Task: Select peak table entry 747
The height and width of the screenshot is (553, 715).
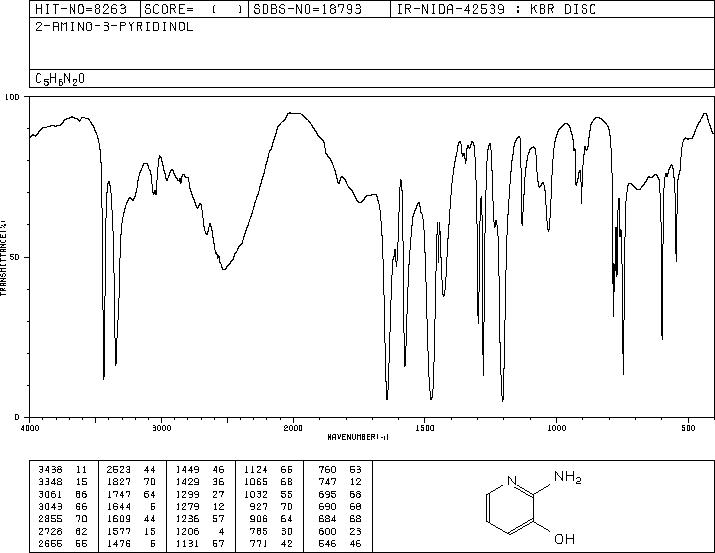Action: (x=327, y=482)
